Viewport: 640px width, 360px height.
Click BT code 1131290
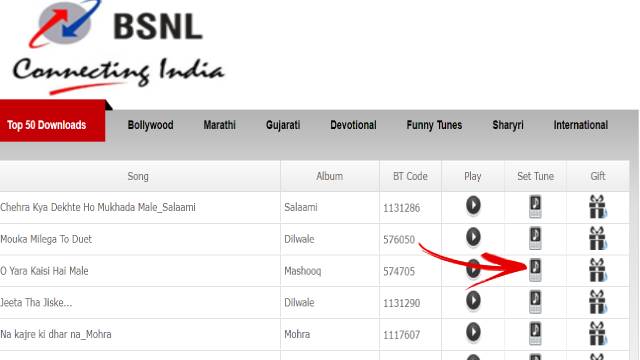coord(402,303)
